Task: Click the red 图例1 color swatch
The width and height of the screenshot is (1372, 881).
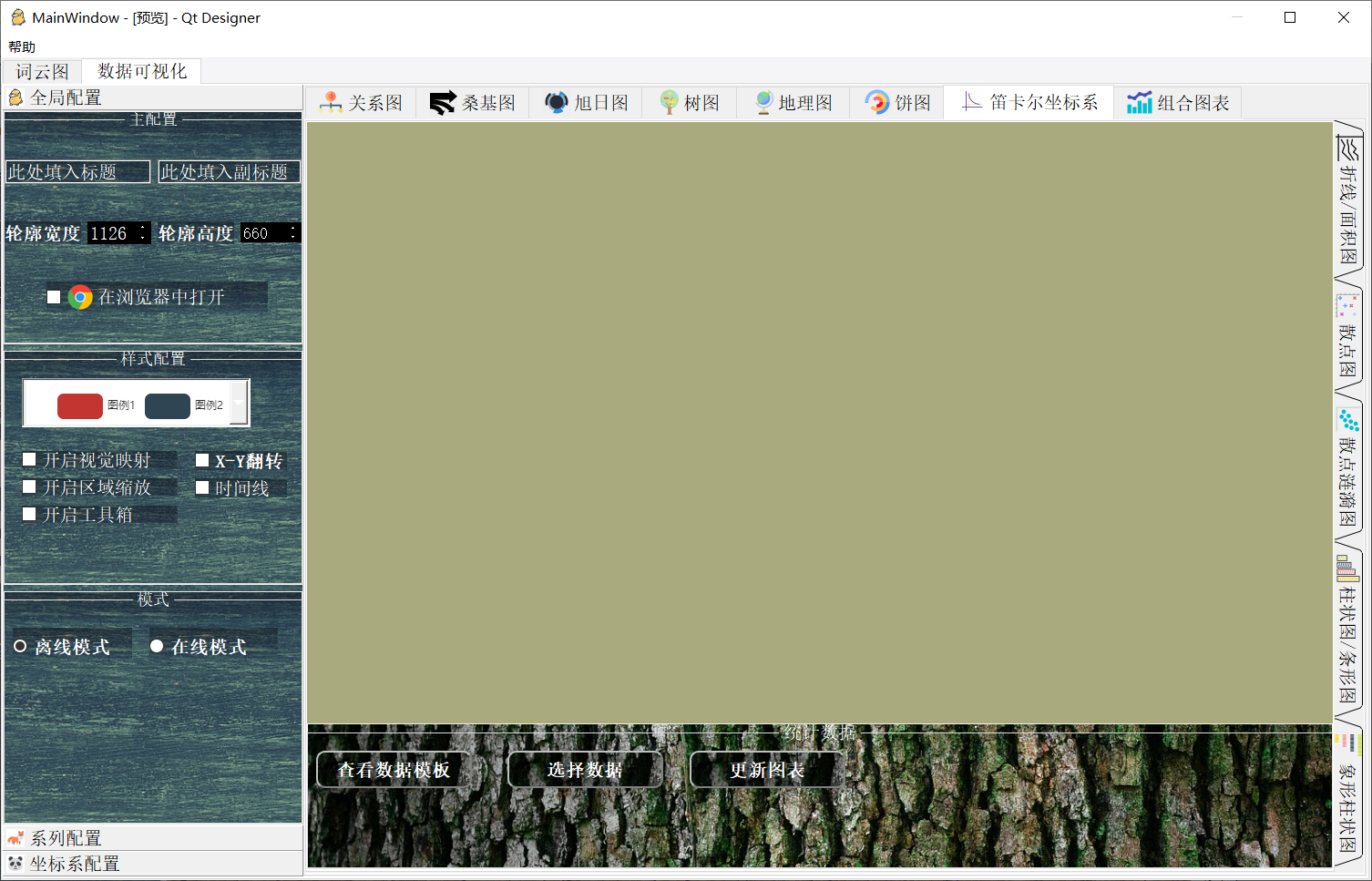Action: [x=80, y=405]
